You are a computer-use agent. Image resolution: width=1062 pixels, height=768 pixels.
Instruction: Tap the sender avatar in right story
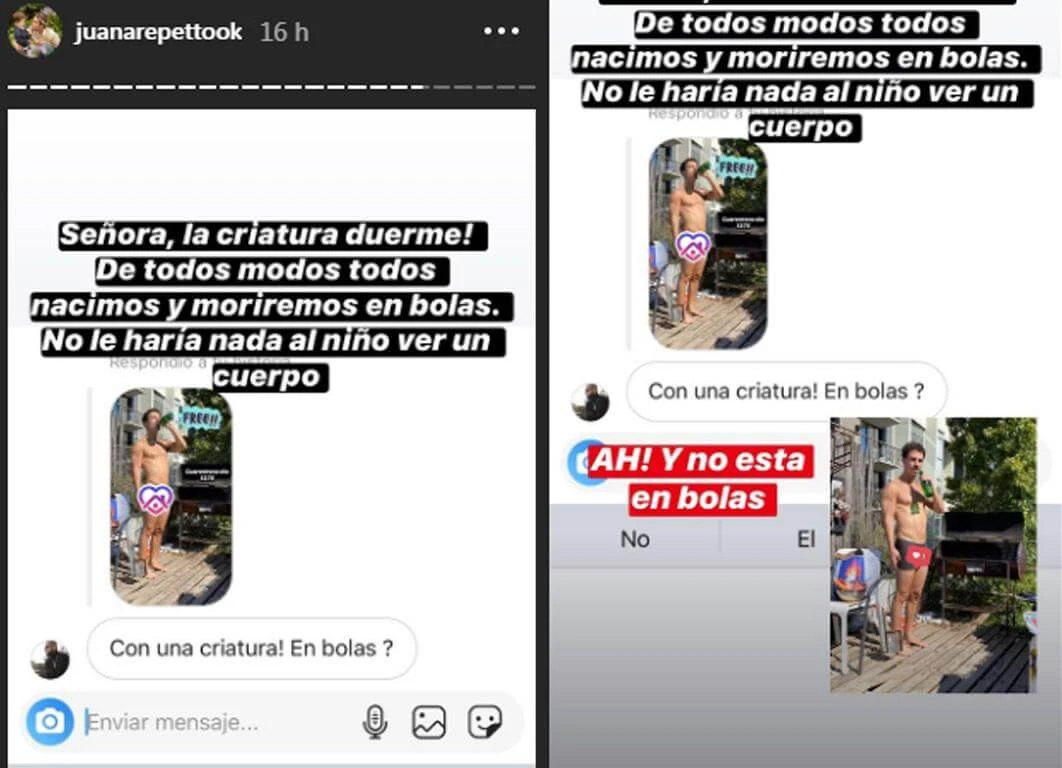(x=590, y=402)
